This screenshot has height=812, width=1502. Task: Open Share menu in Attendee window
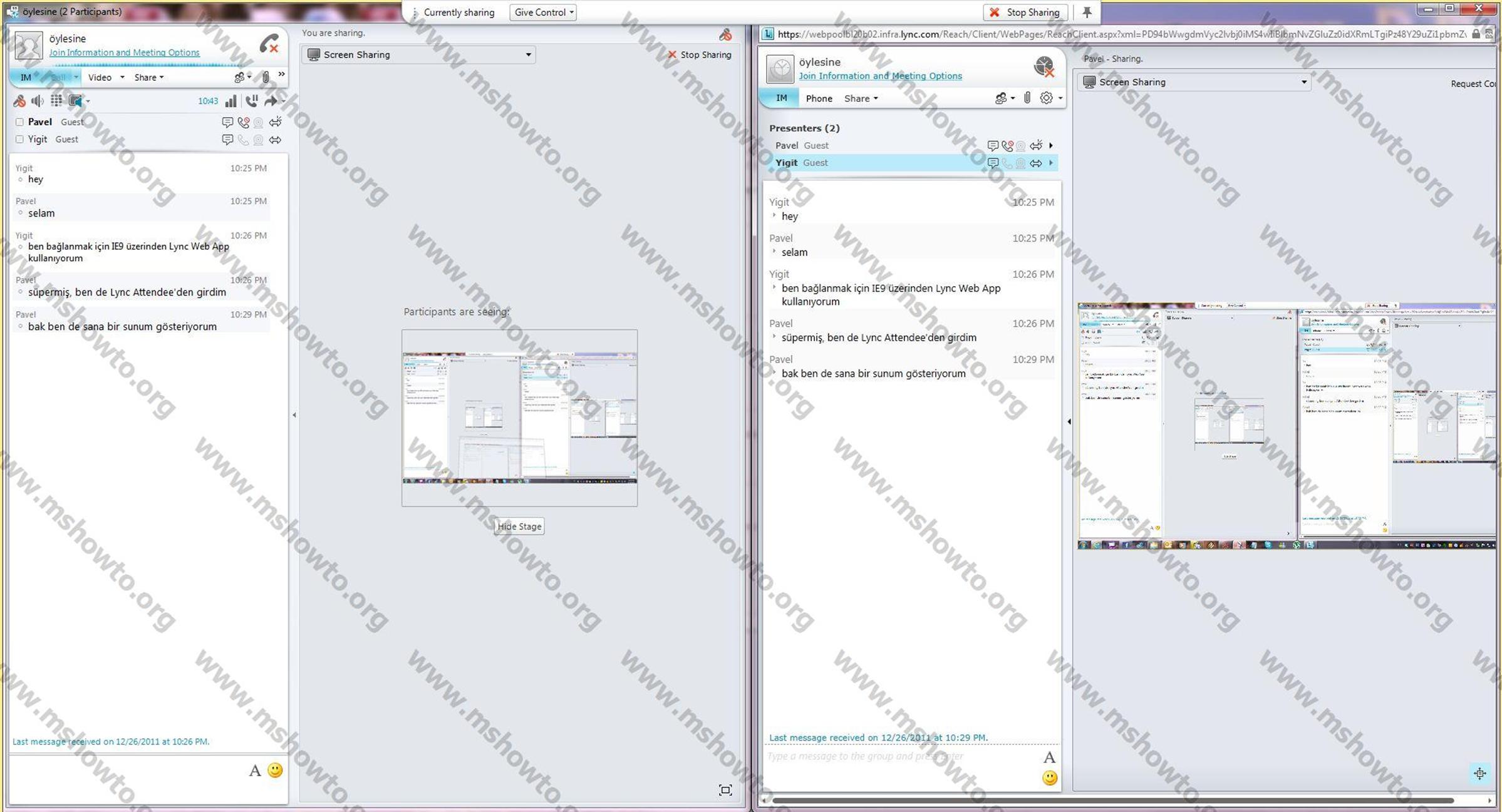click(148, 77)
